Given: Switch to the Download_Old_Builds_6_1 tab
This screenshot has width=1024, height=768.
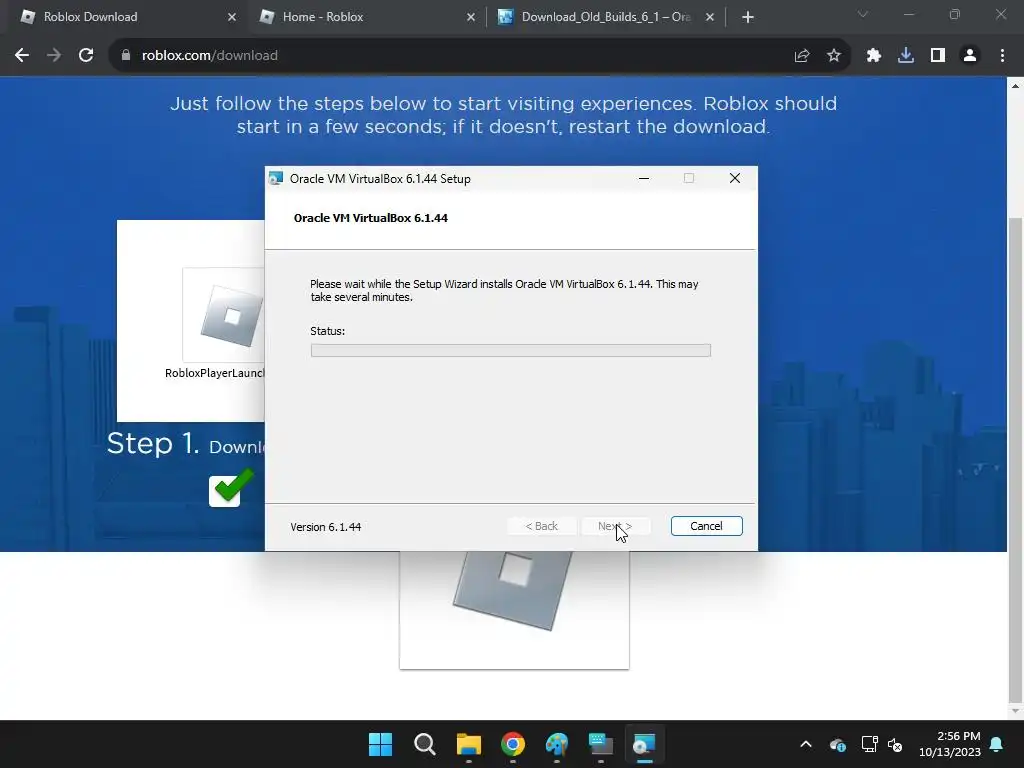Looking at the screenshot, I should click(x=605, y=17).
